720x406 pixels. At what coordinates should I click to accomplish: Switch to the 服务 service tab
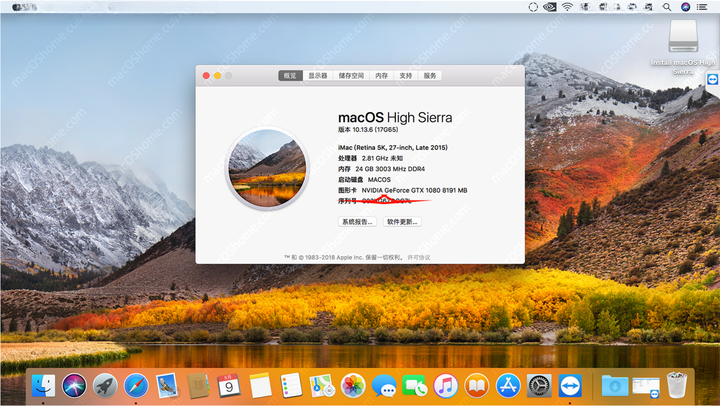[x=430, y=75]
